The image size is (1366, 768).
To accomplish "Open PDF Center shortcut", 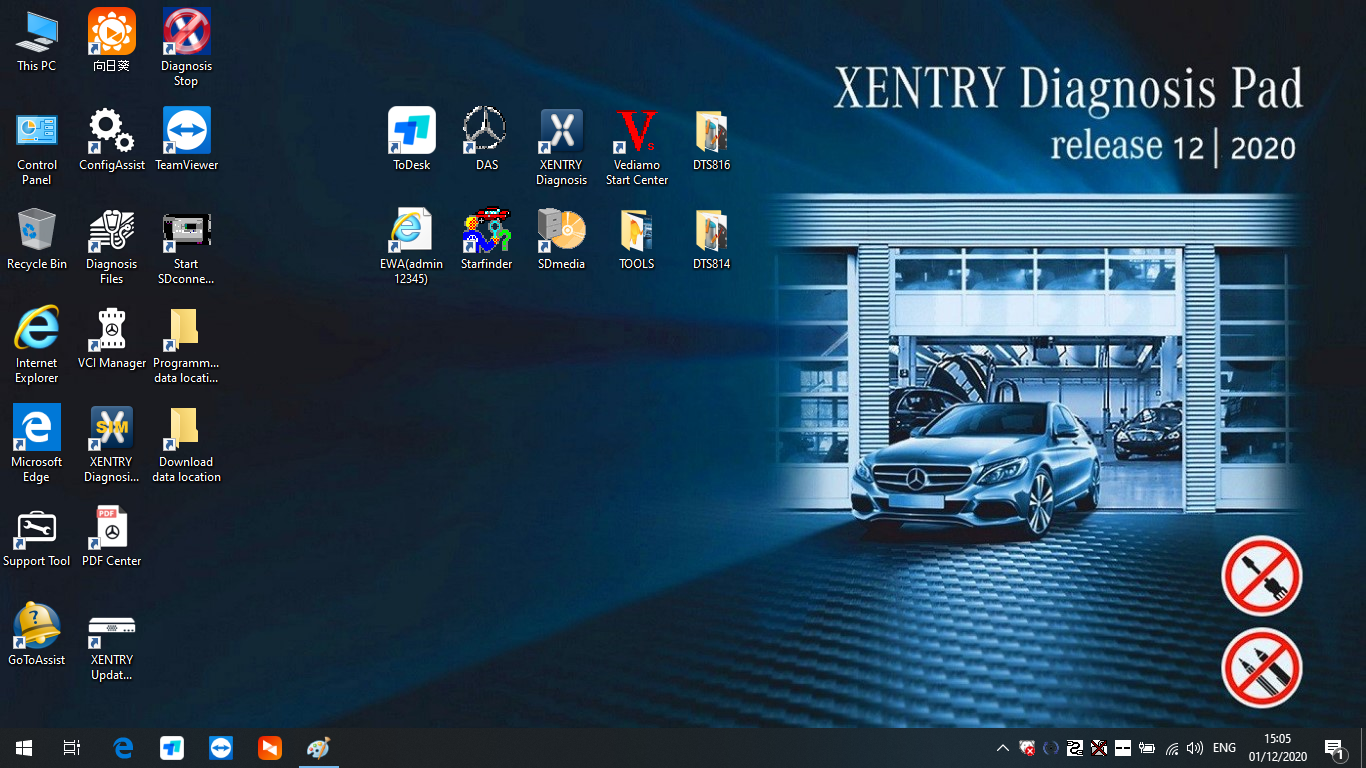I will click(x=111, y=536).
